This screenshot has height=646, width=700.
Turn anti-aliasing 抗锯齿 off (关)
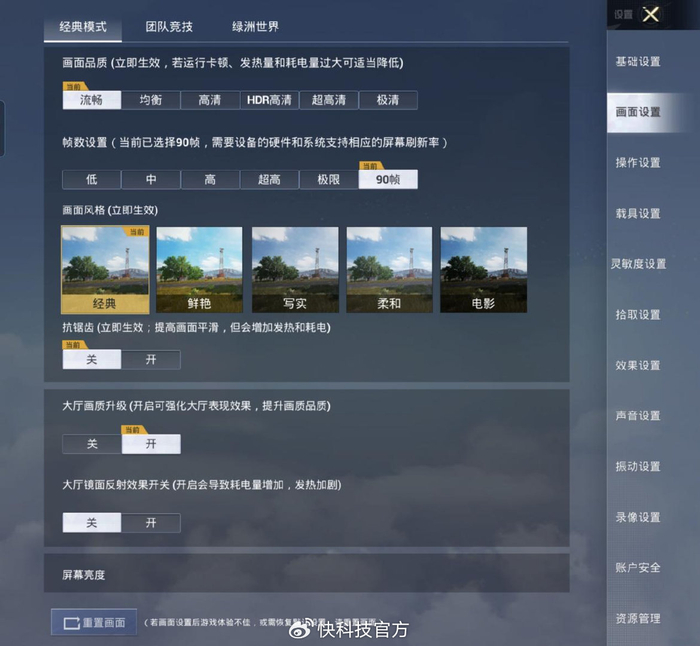[x=92, y=359]
